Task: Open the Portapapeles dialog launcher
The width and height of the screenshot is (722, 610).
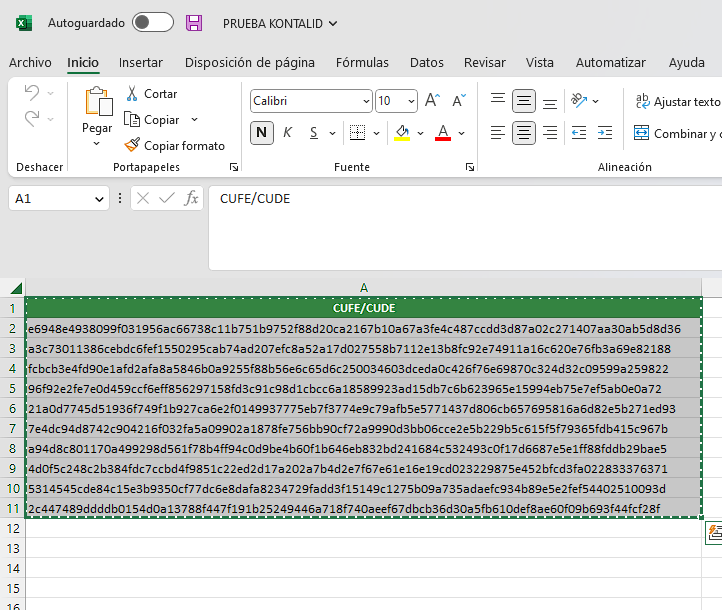Action: click(234, 167)
